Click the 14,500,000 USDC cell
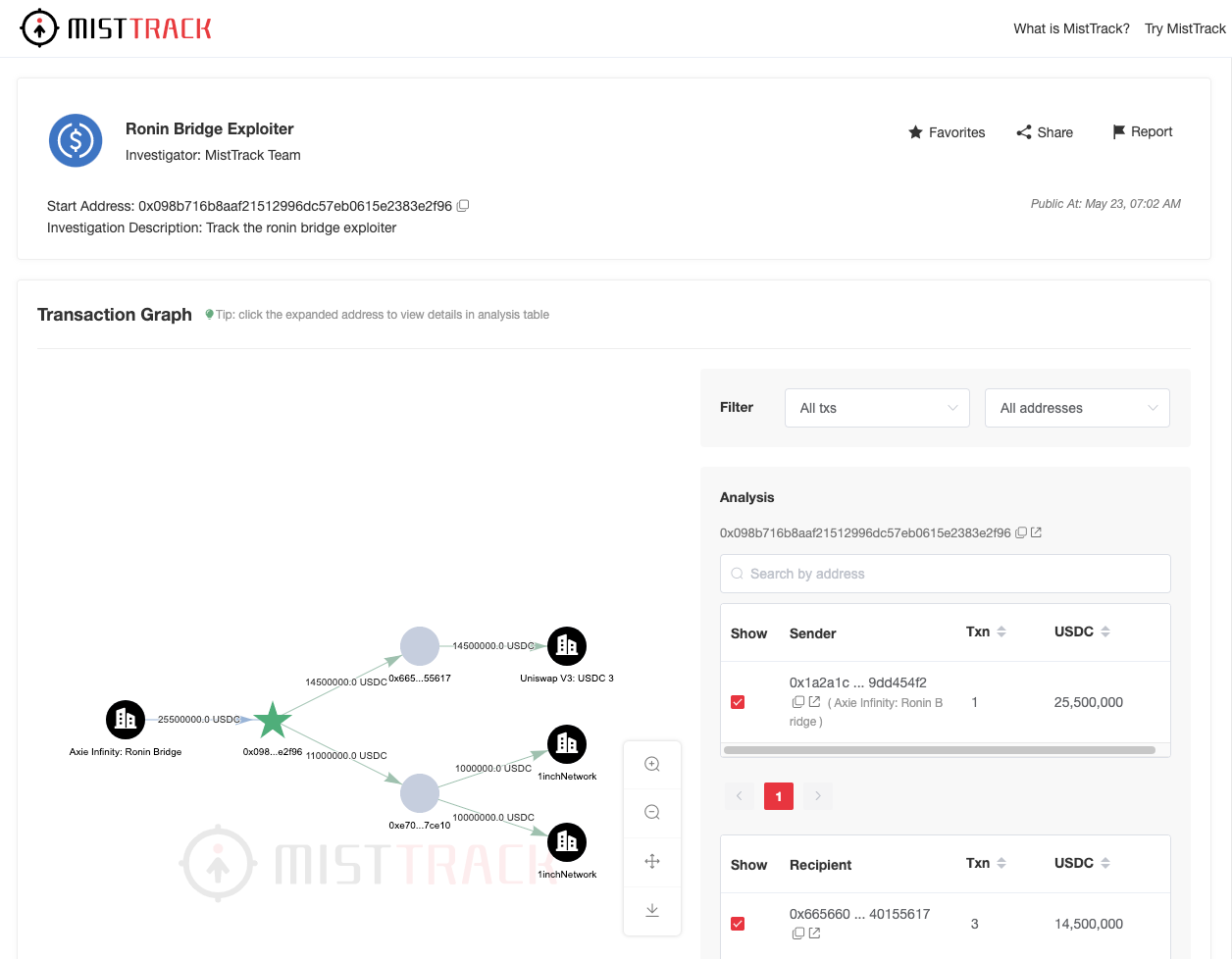 pos(1089,924)
